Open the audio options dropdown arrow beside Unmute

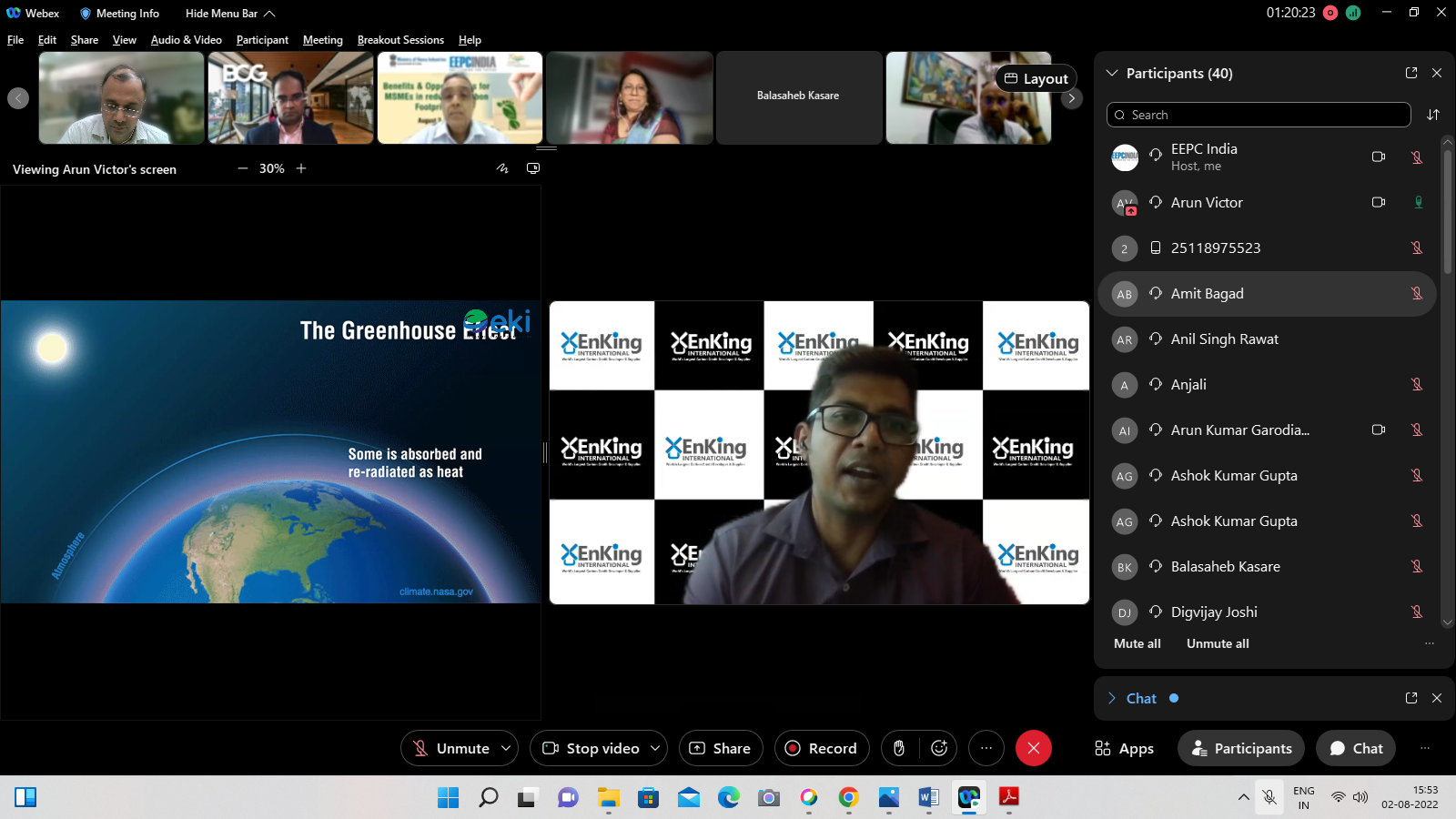point(506,748)
